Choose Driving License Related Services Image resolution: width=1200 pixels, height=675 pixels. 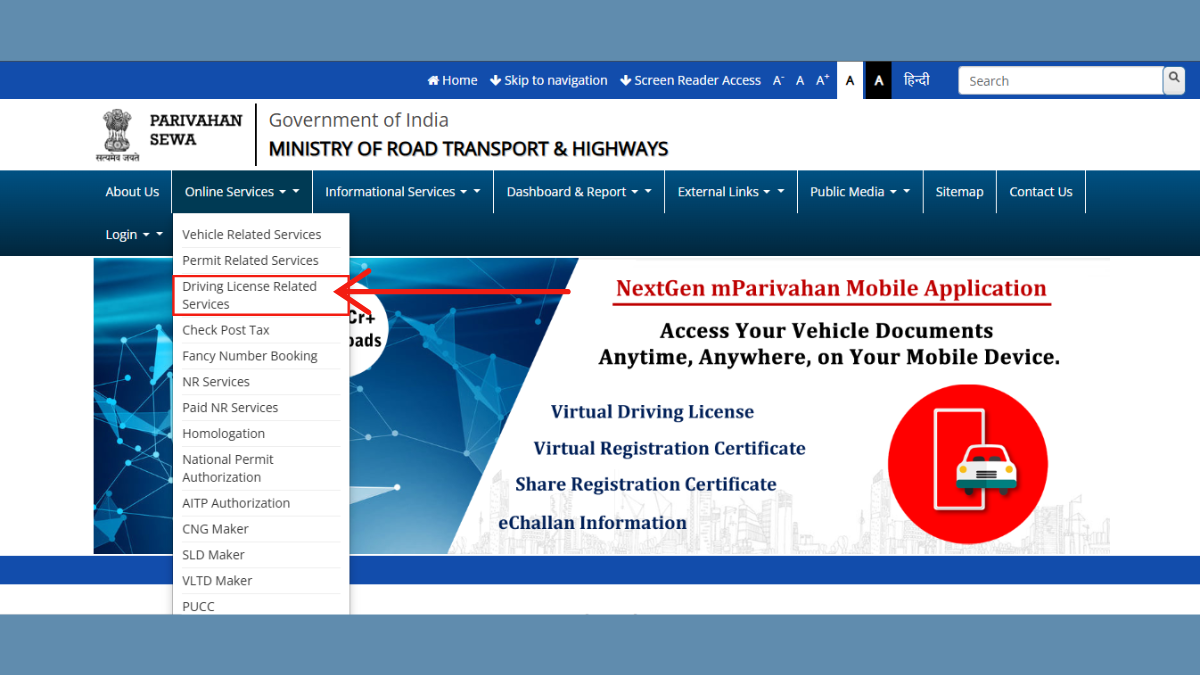tap(260, 295)
